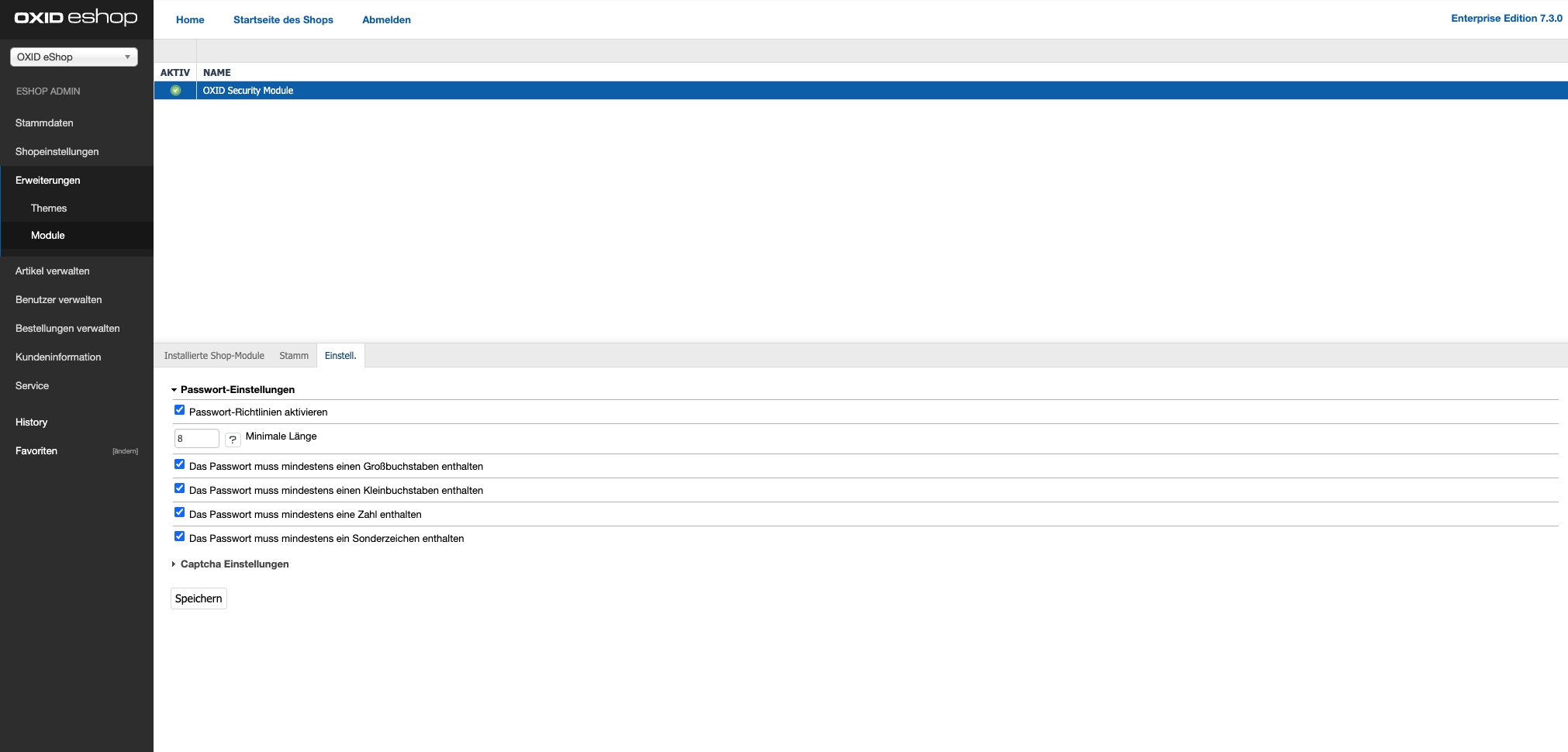Click the help icon beside Minimale Länge
The width and height of the screenshot is (1568, 752).
(233, 440)
